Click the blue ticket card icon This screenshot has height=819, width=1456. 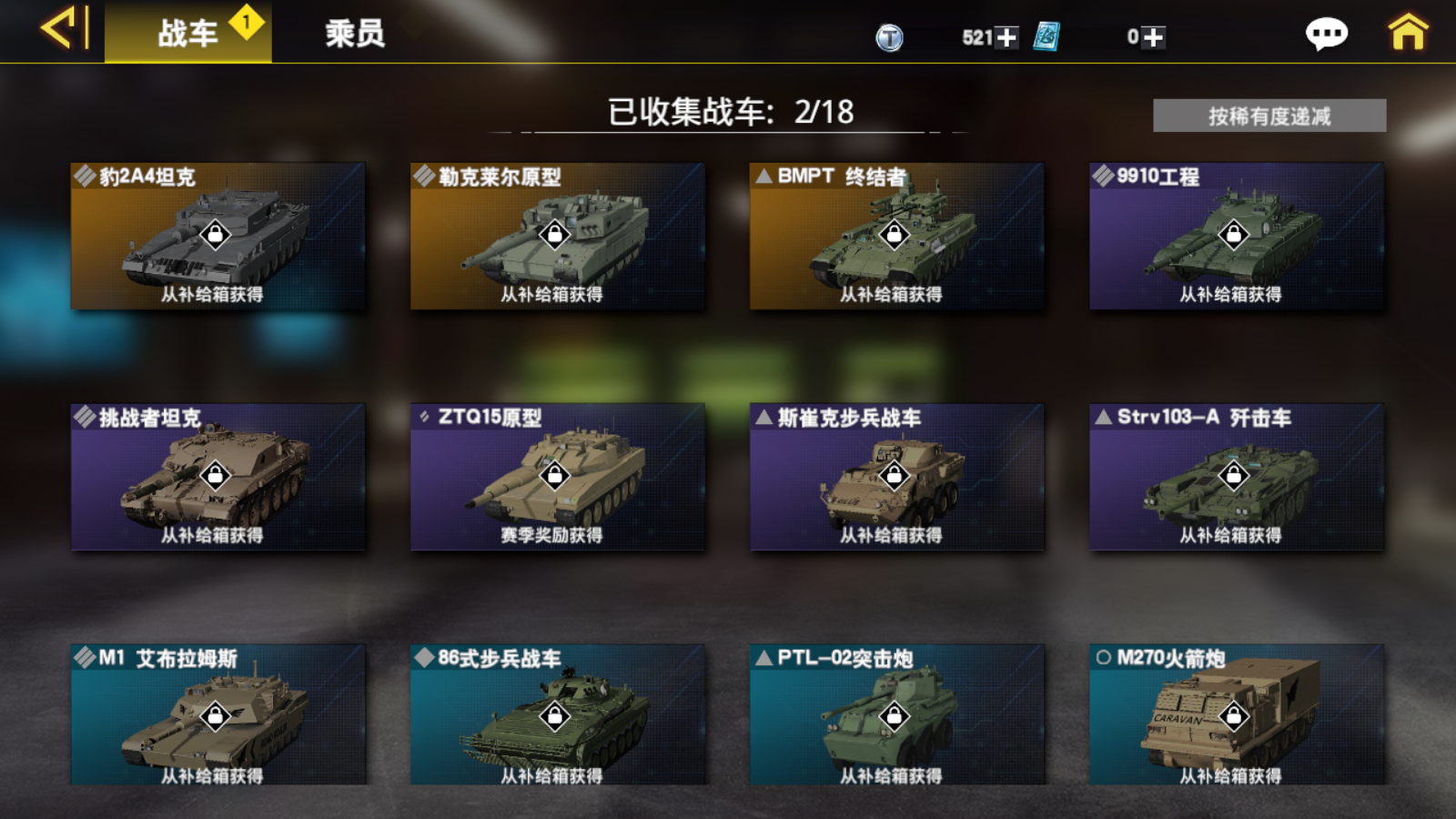(1046, 36)
